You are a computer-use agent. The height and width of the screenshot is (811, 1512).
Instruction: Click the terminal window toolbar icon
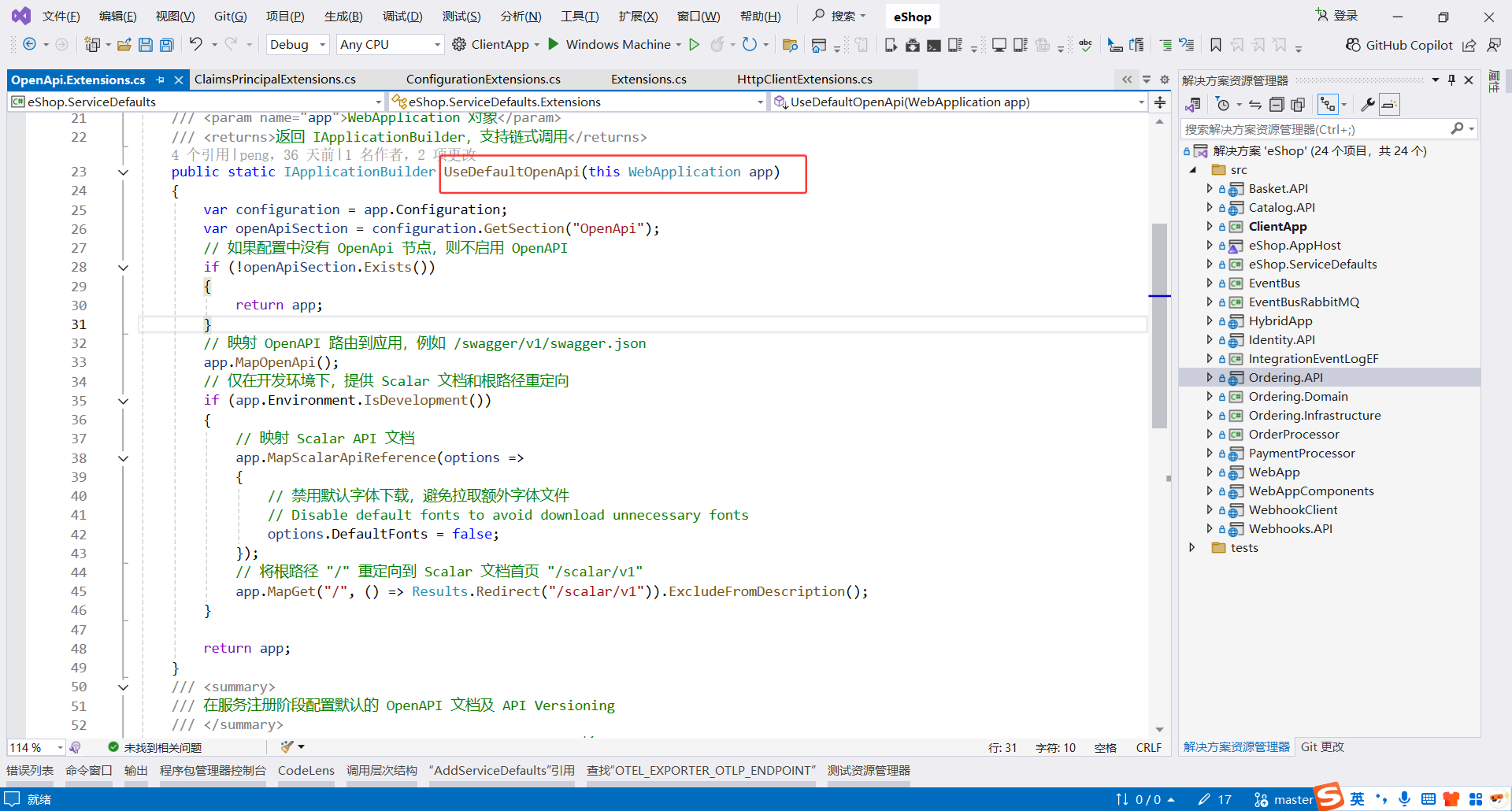(x=933, y=45)
